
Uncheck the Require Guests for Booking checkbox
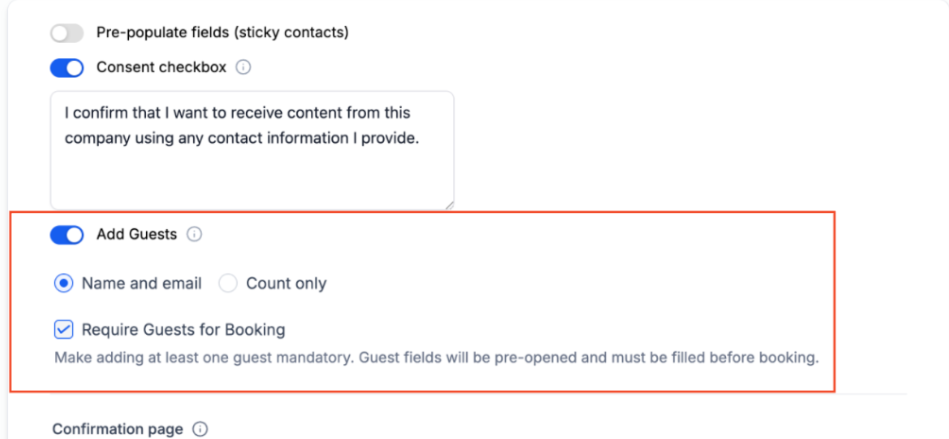[x=64, y=329]
